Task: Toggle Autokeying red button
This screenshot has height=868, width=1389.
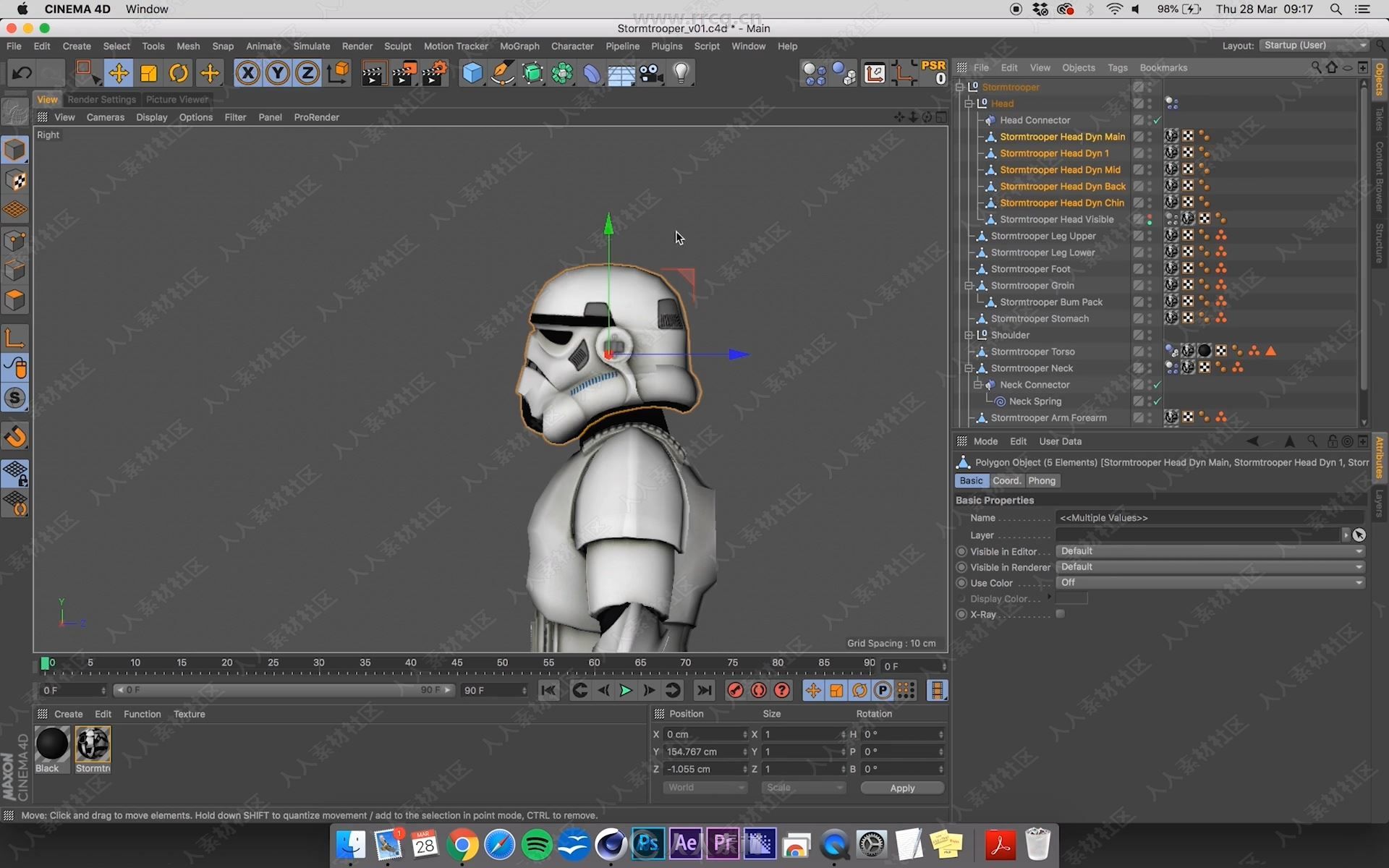Action: (759, 691)
